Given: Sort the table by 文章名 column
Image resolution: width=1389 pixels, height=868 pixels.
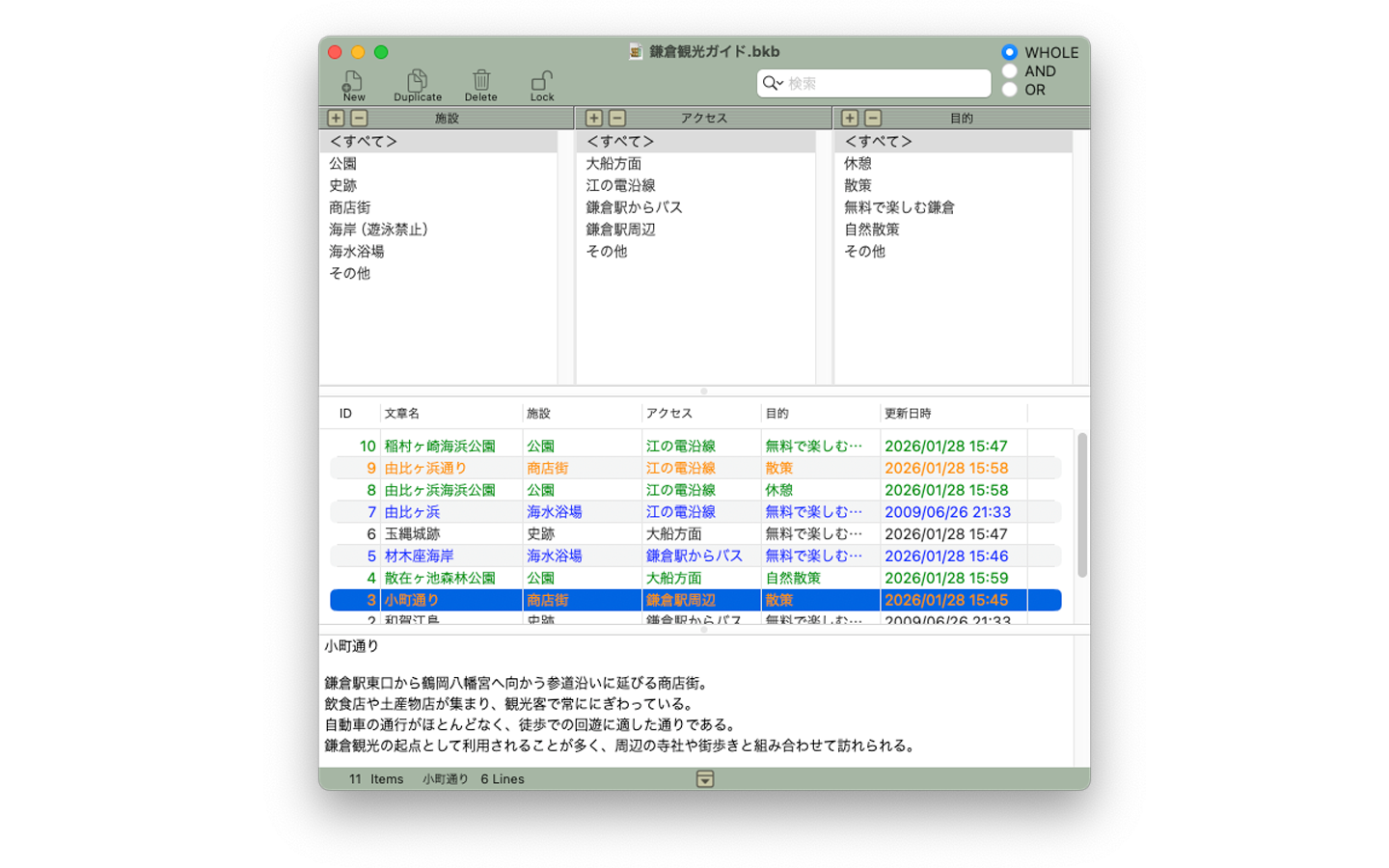Looking at the screenshot, I should coord(451,414).
